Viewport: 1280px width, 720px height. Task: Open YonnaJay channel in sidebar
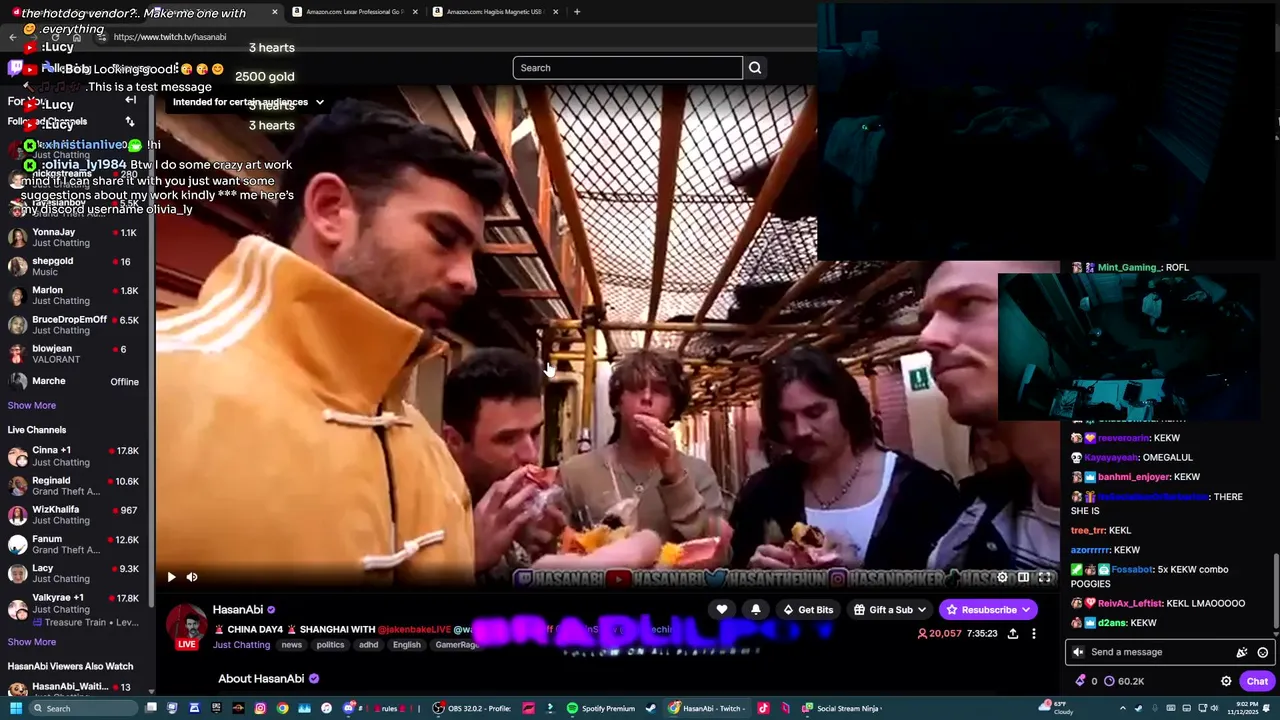click(x=76, y=238)
